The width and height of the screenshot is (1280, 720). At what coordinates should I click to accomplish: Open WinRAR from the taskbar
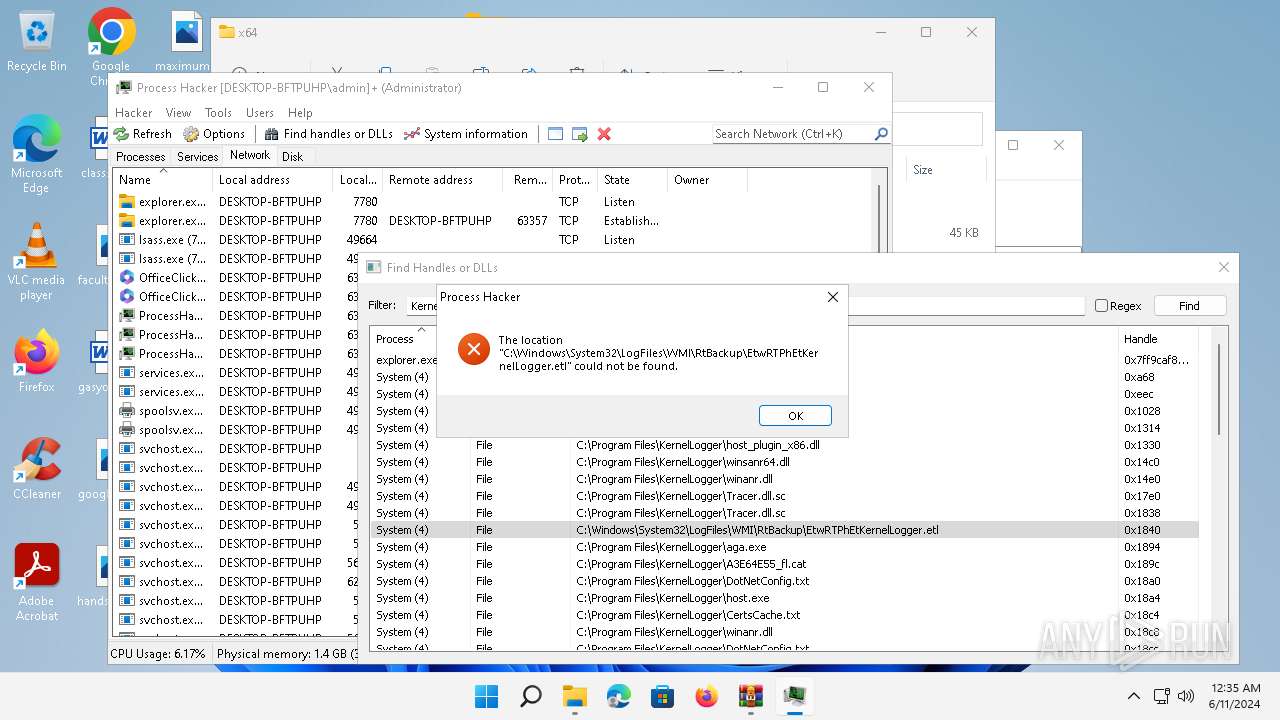coord(751,696)
